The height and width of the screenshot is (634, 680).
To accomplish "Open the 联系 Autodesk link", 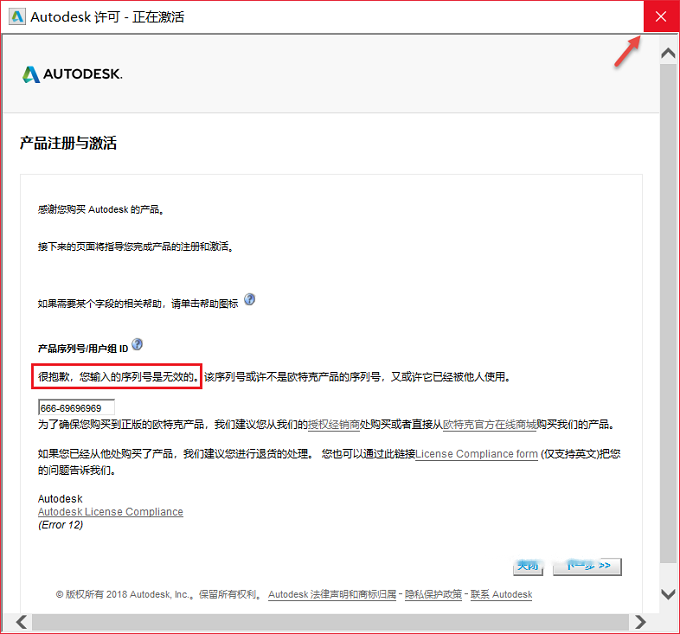I will [501, 595].
